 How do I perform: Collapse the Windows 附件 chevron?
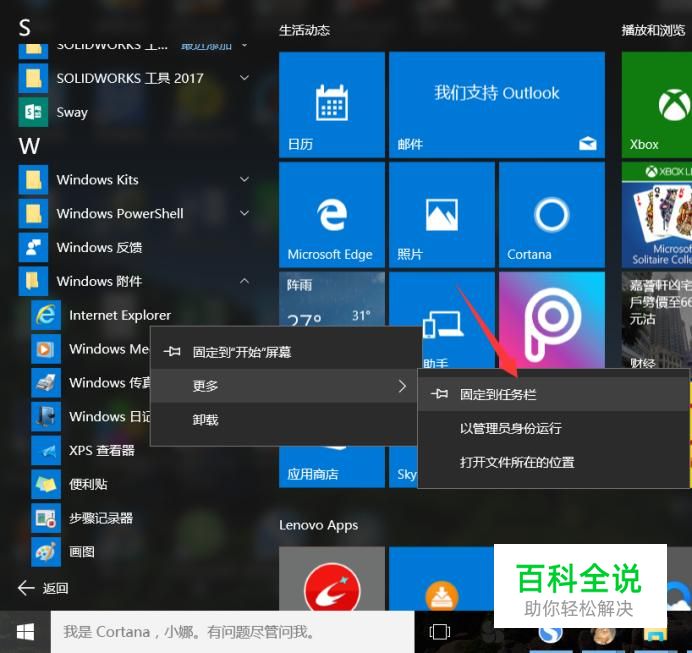point(244,281)
